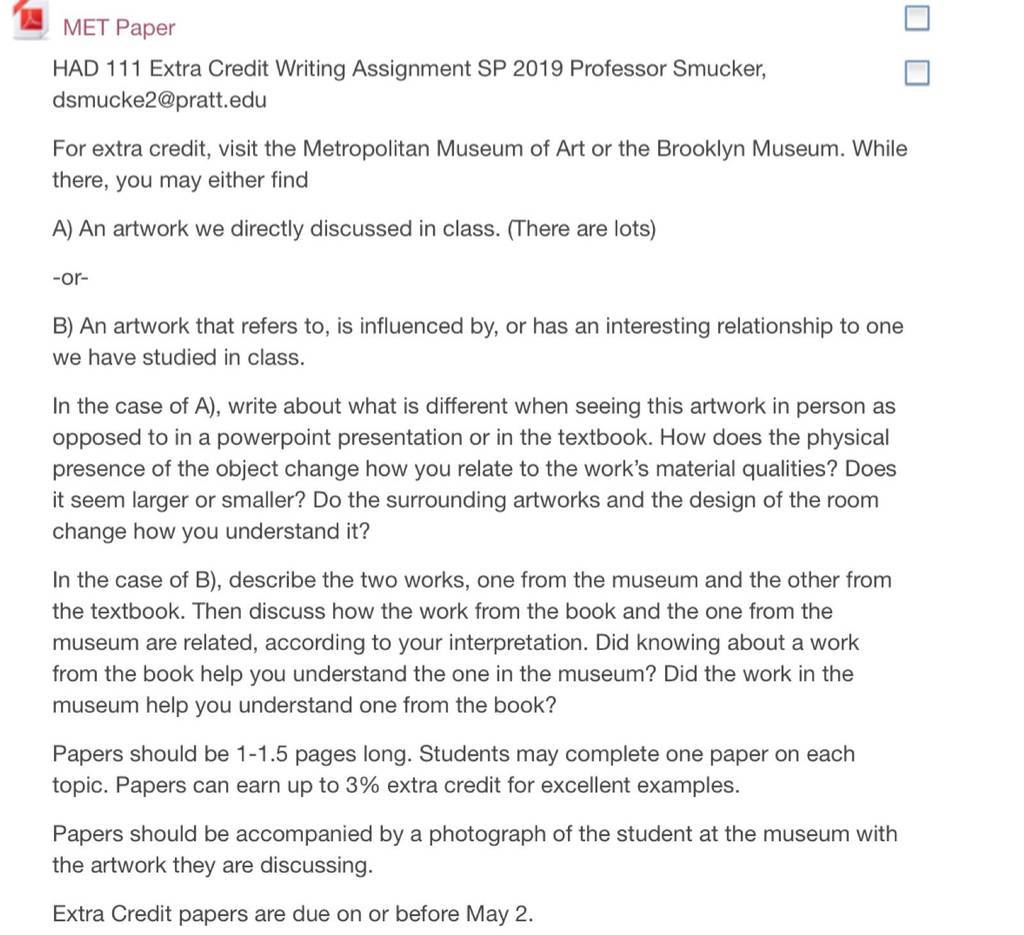The width and height of the screenshot is (1024, 935).
Task: Click the 'In the case of A)' paragraph
Action: pos(475,468)
